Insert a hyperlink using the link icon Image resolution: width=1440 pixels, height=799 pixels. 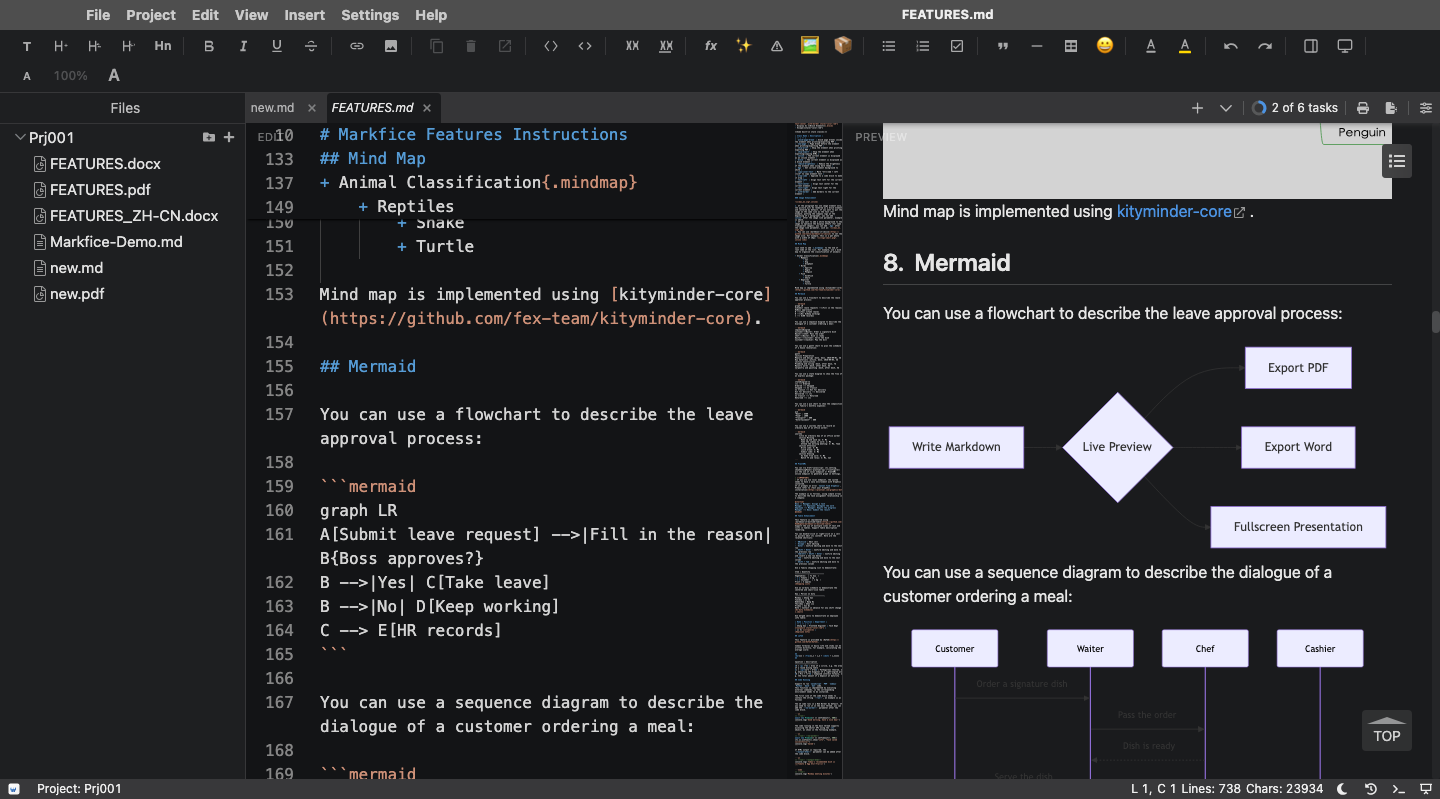pyautogui.click(x=357, y=46)
